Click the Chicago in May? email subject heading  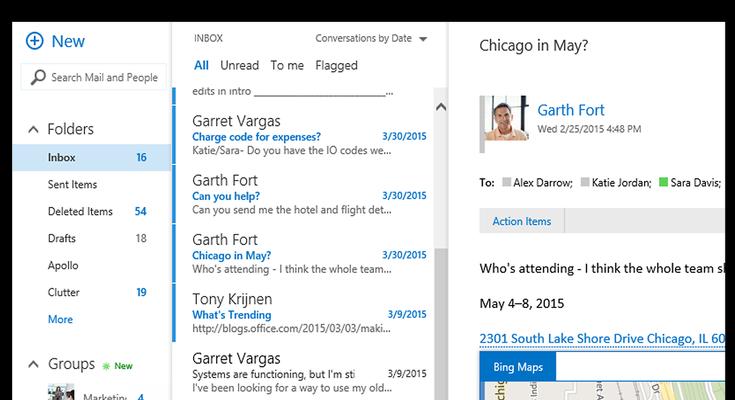pyautogui.click(x=533, y=45)
